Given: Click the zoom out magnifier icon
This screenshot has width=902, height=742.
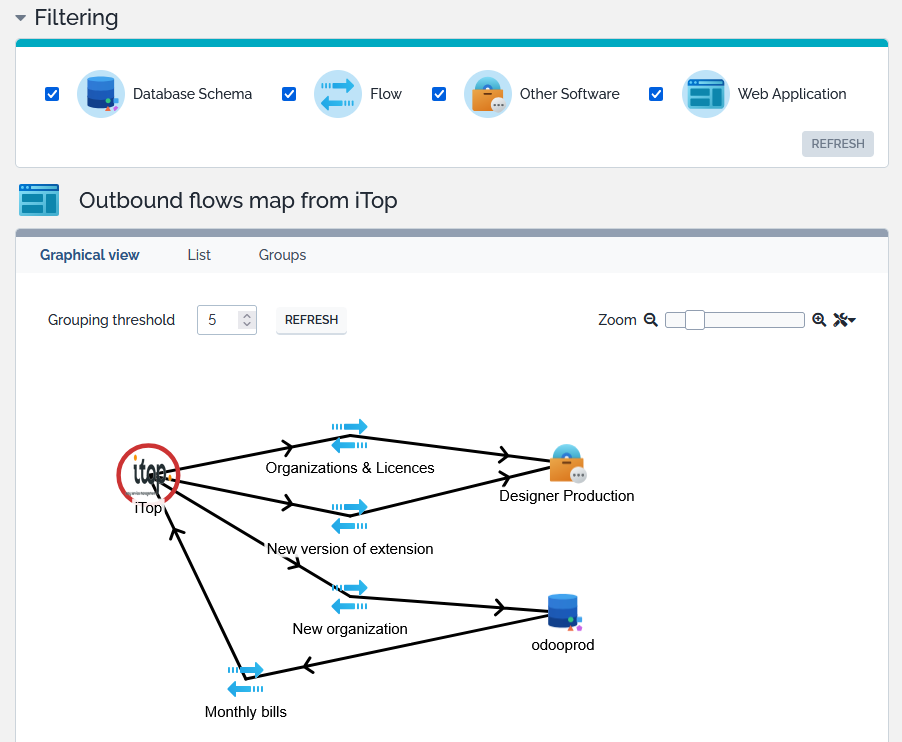Looking at the screenshot, I should (x=651, y=320).
